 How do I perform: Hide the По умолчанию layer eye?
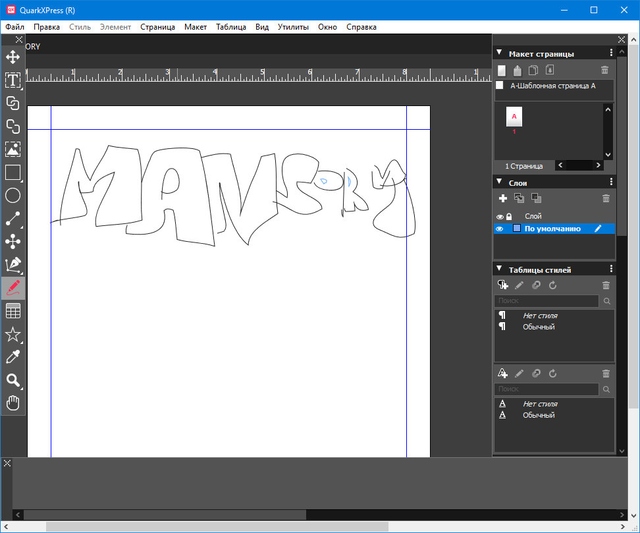click(x=500, y=229)
